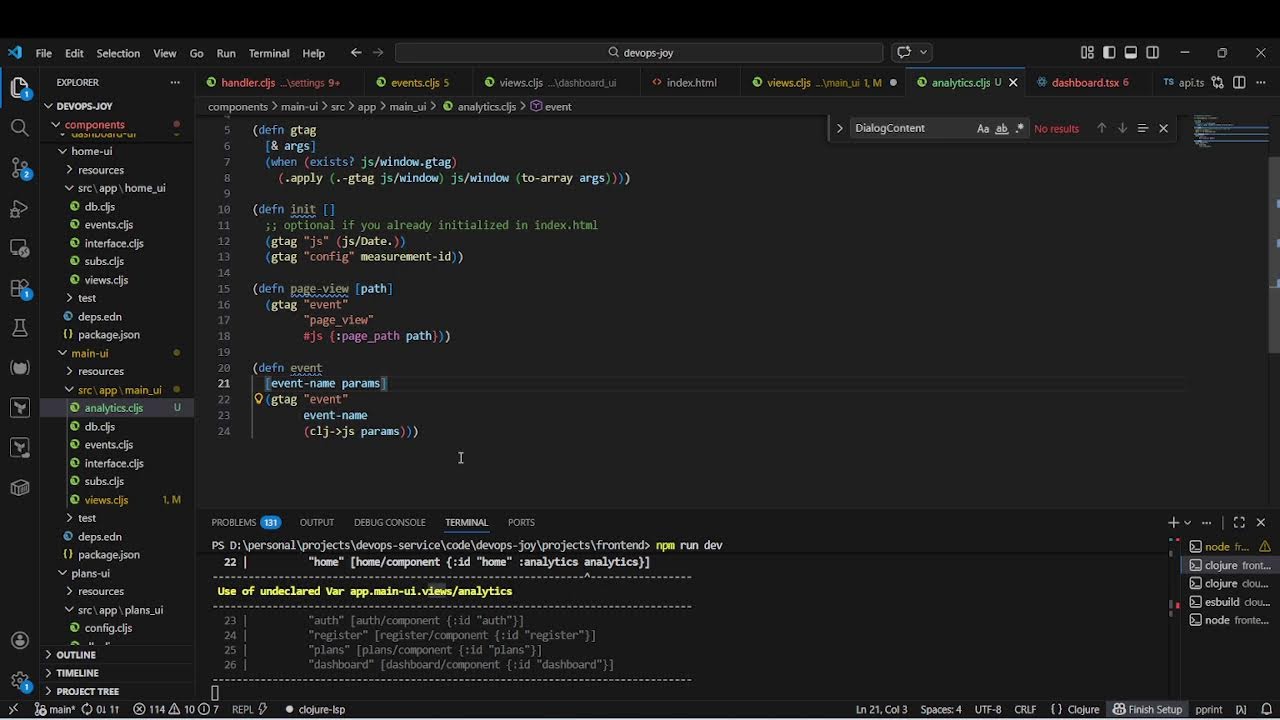The height and width of the screenshot is (720, 1280).
Task: Go to next match in find widget
Action: 1122,128
